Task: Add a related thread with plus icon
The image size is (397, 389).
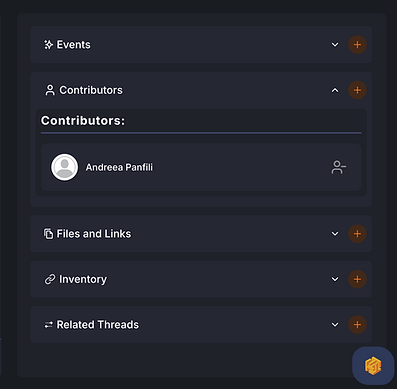Action: (x=357, y=324)
